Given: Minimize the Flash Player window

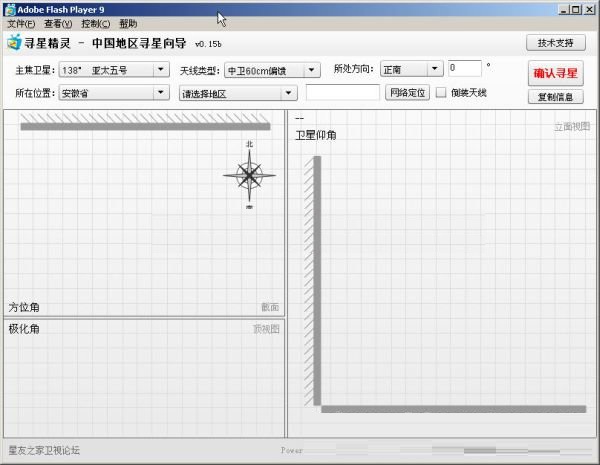Looking at the screenshot, I should click(563, 10).
